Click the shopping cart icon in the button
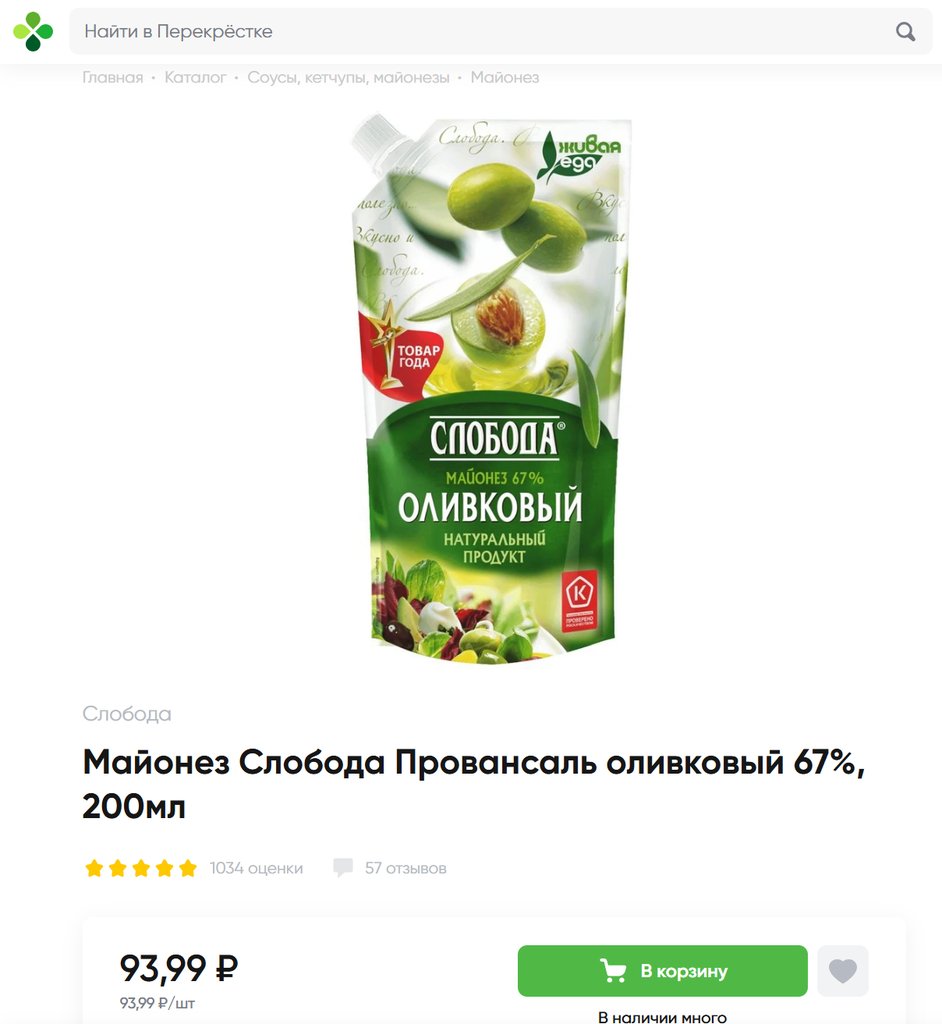The image size is (942, 1024). point(612,970)
